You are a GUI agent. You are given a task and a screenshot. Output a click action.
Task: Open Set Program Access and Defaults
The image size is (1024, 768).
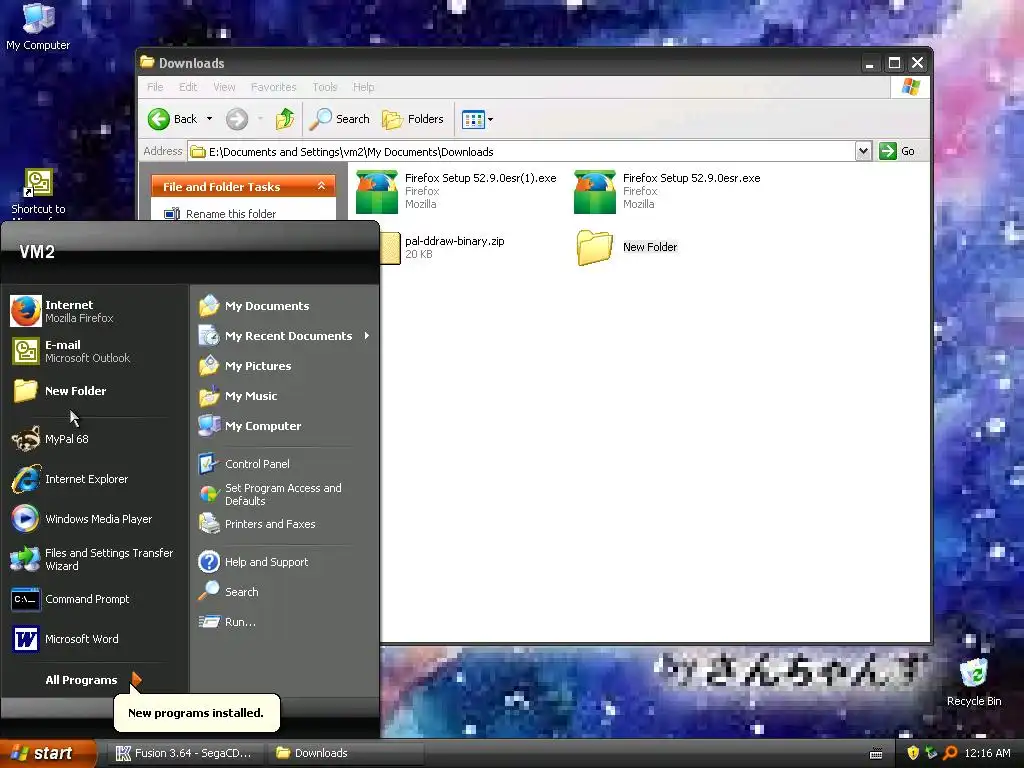coord(284,494)
